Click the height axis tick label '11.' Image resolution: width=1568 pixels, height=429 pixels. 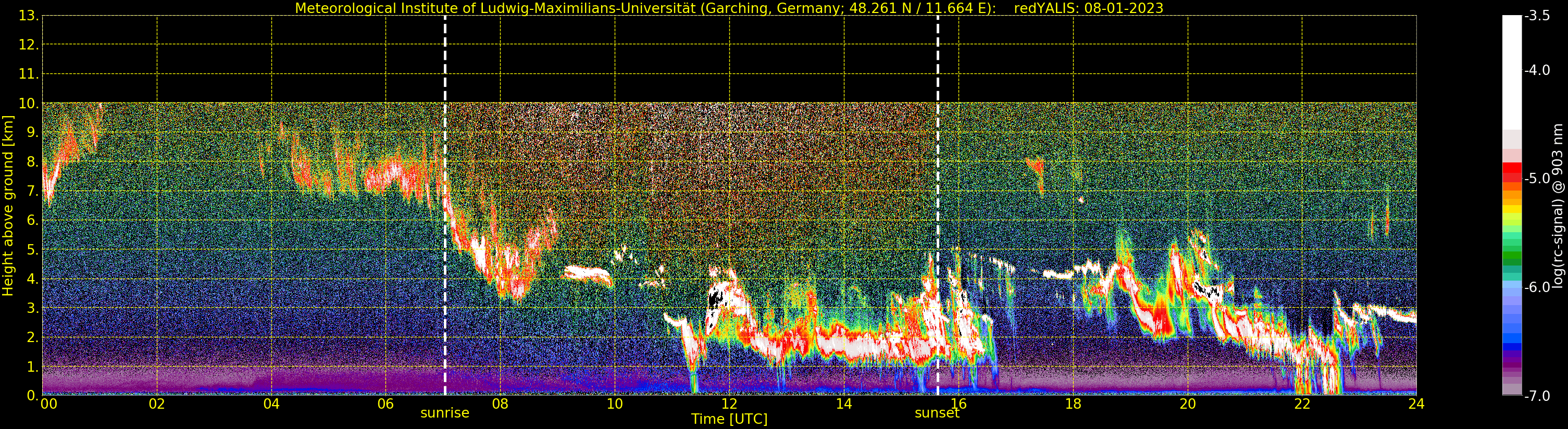(x=29, y=74)
